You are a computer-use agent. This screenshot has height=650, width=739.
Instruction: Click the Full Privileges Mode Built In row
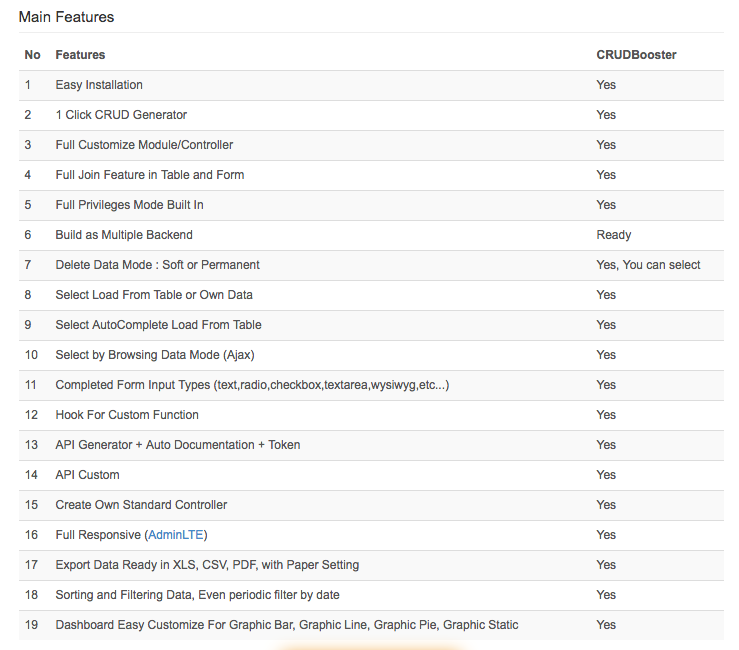371,205
